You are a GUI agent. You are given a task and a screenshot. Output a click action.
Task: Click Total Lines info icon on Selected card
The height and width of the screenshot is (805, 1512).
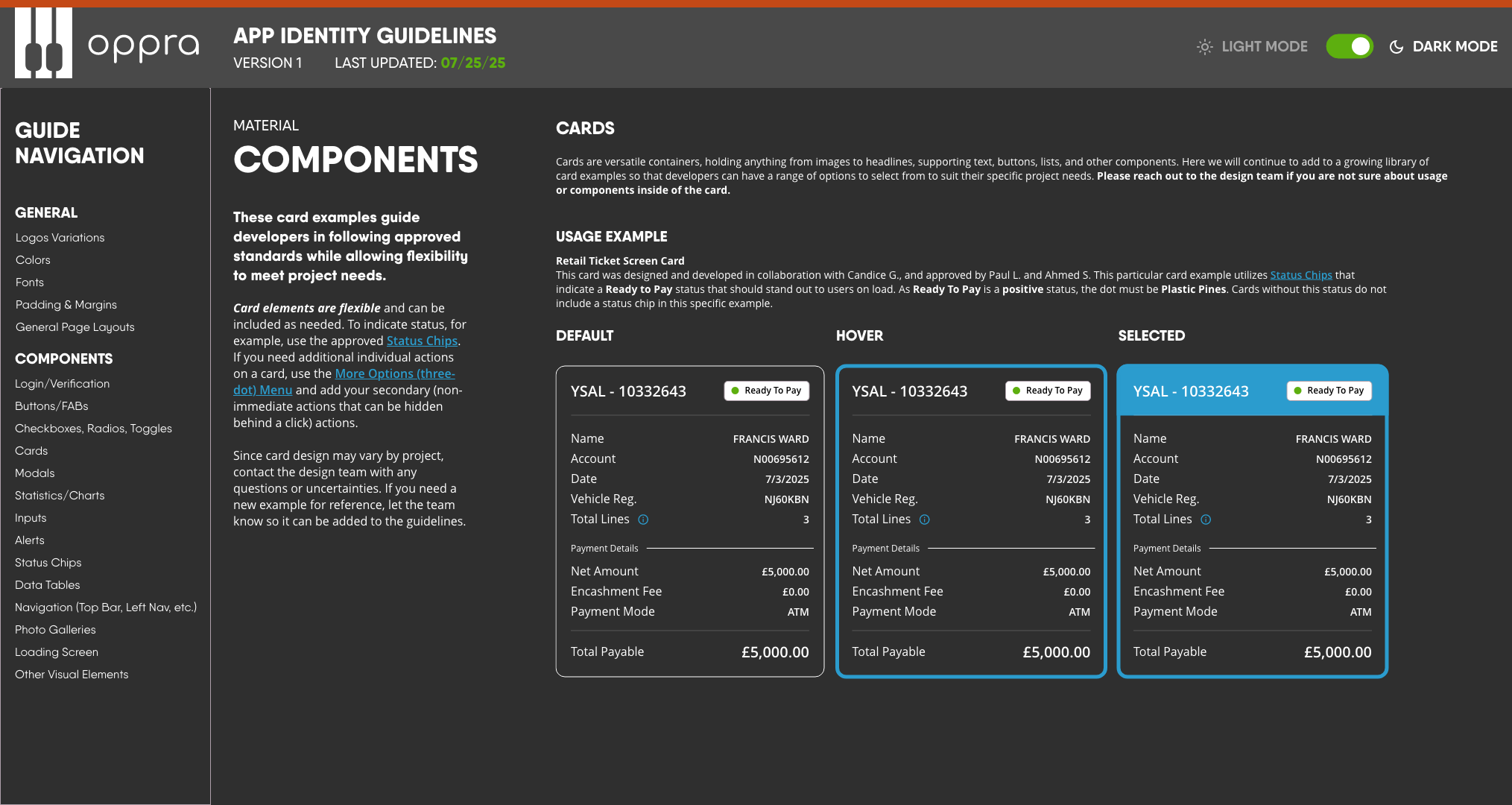pyautogui.click(x=1206, y=520)
